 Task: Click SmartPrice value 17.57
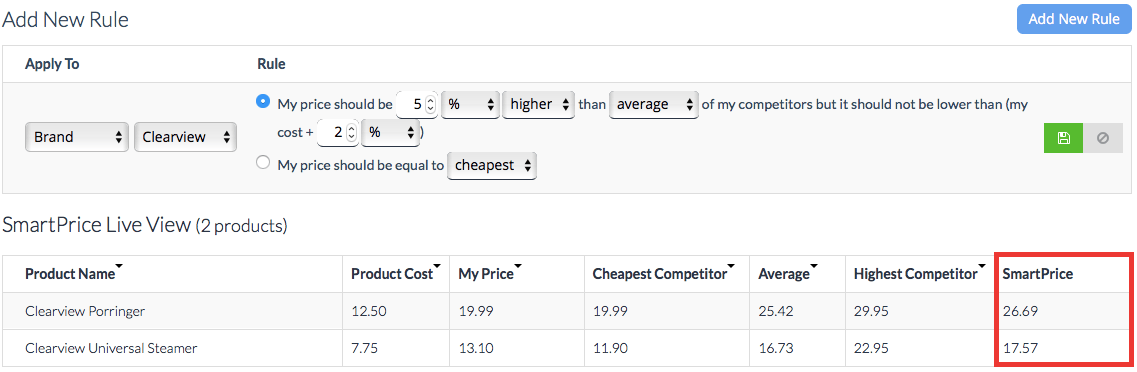point(1020,348)
